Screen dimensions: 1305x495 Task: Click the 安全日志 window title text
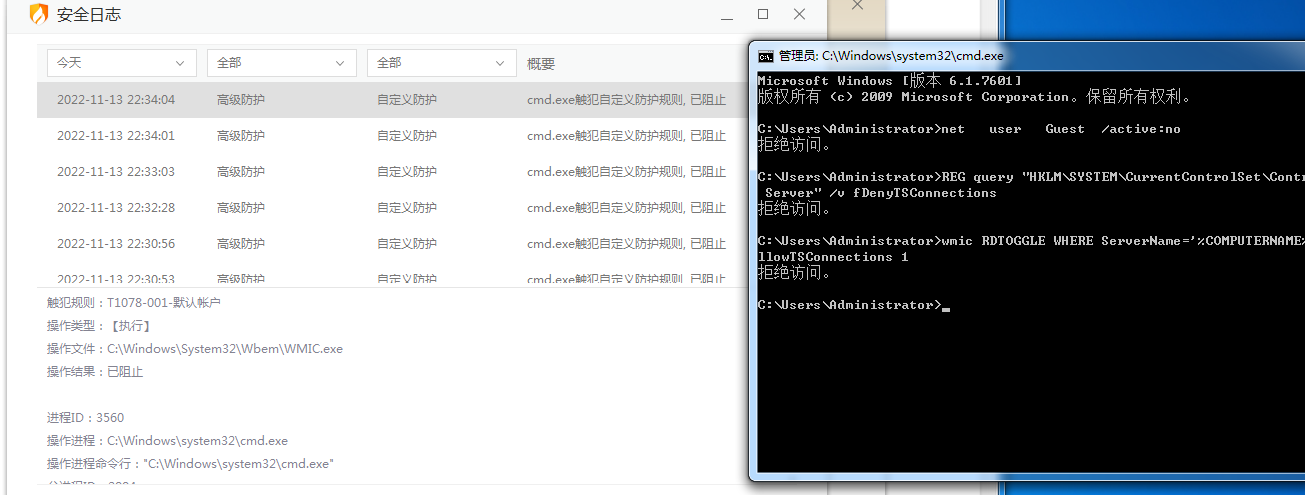click(89, 16)
